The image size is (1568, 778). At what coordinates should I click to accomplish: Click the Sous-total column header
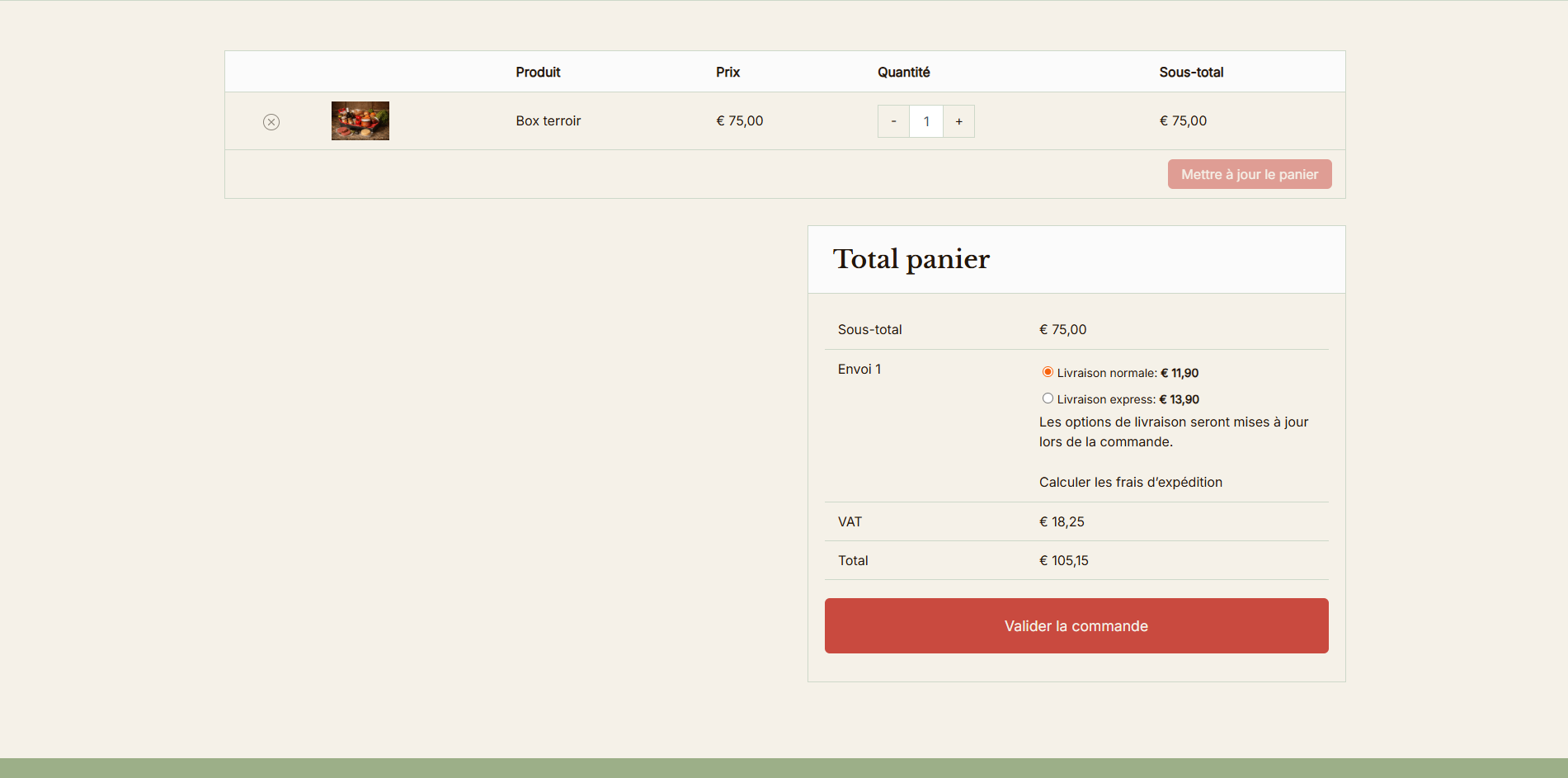pos(1190,73)
